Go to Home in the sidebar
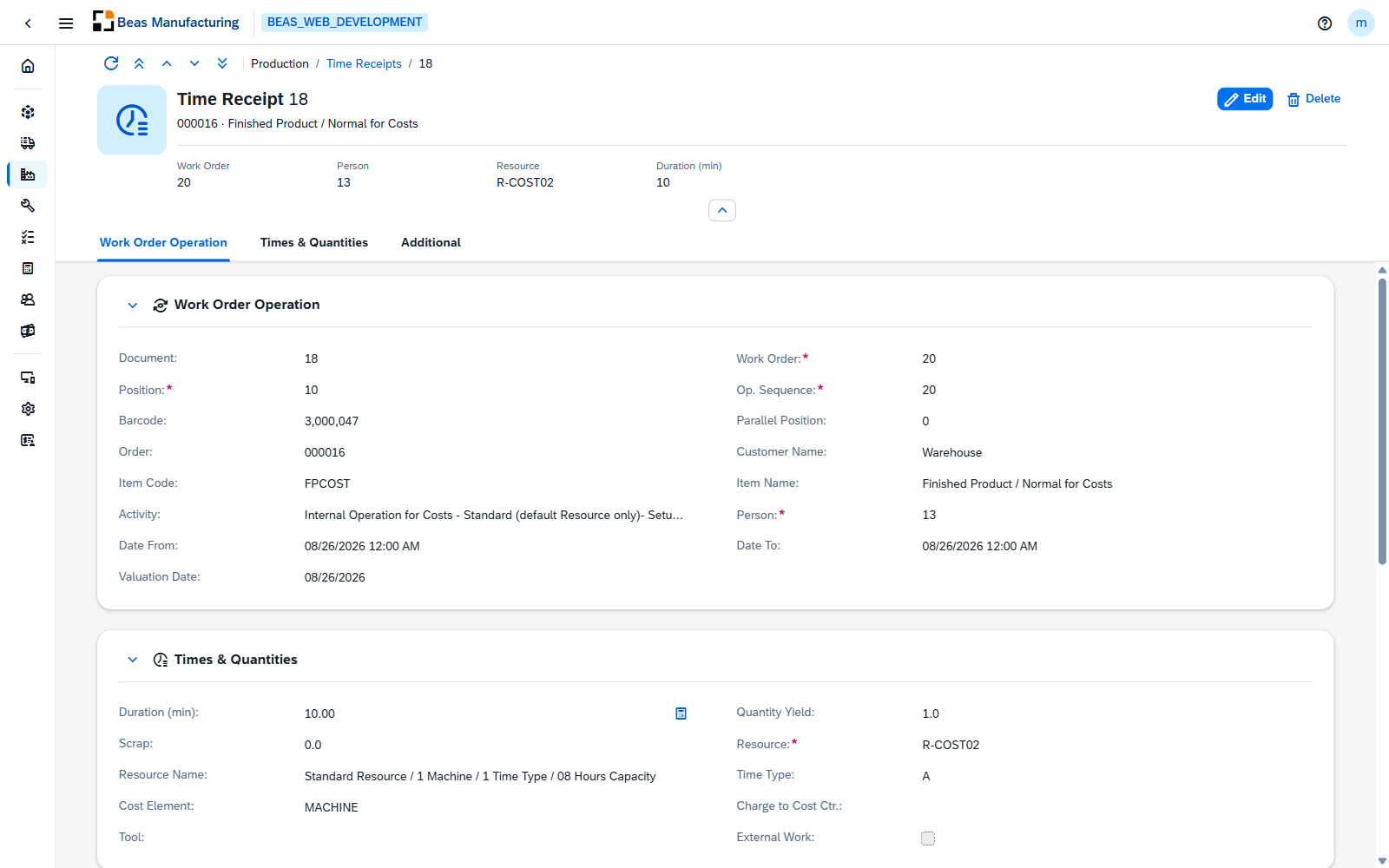 point(28,66)
